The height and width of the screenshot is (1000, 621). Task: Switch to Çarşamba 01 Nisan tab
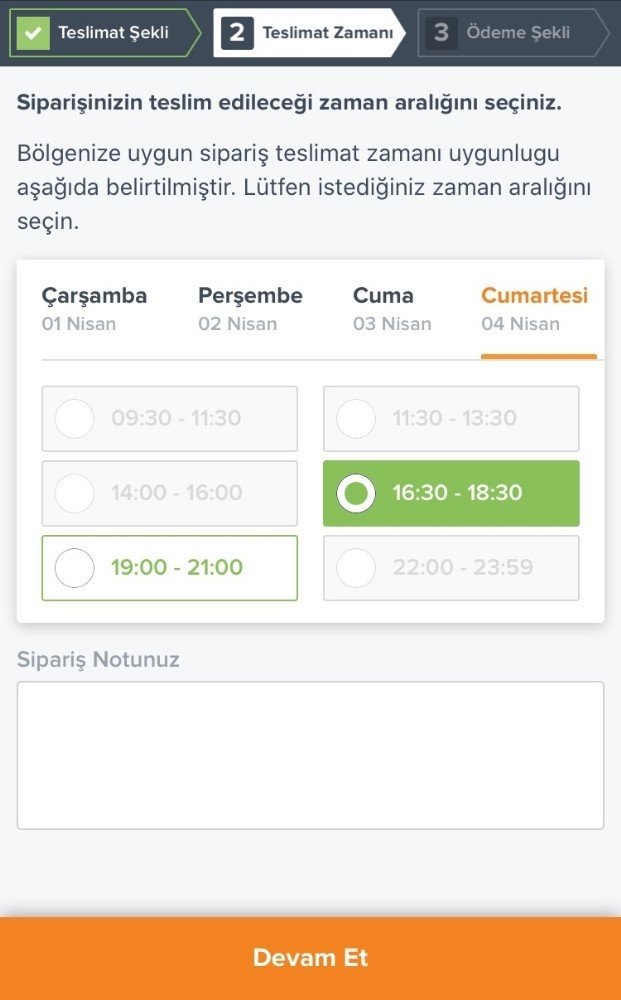[94, 308]
